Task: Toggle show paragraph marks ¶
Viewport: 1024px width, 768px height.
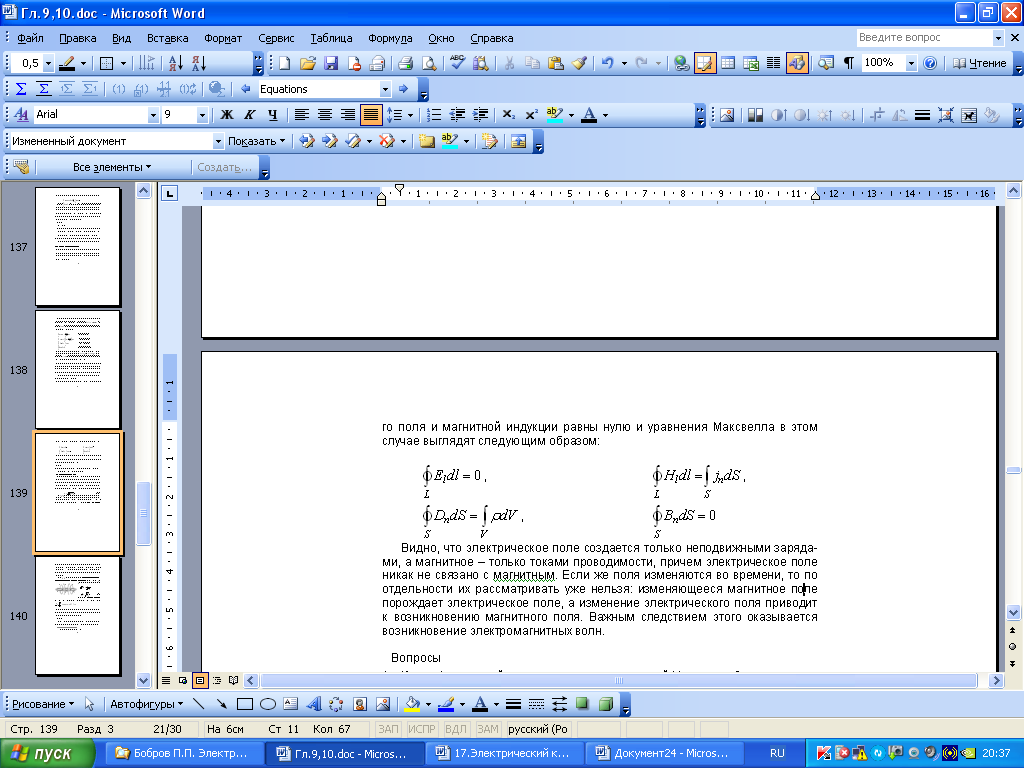Action: tap(848, 63)
